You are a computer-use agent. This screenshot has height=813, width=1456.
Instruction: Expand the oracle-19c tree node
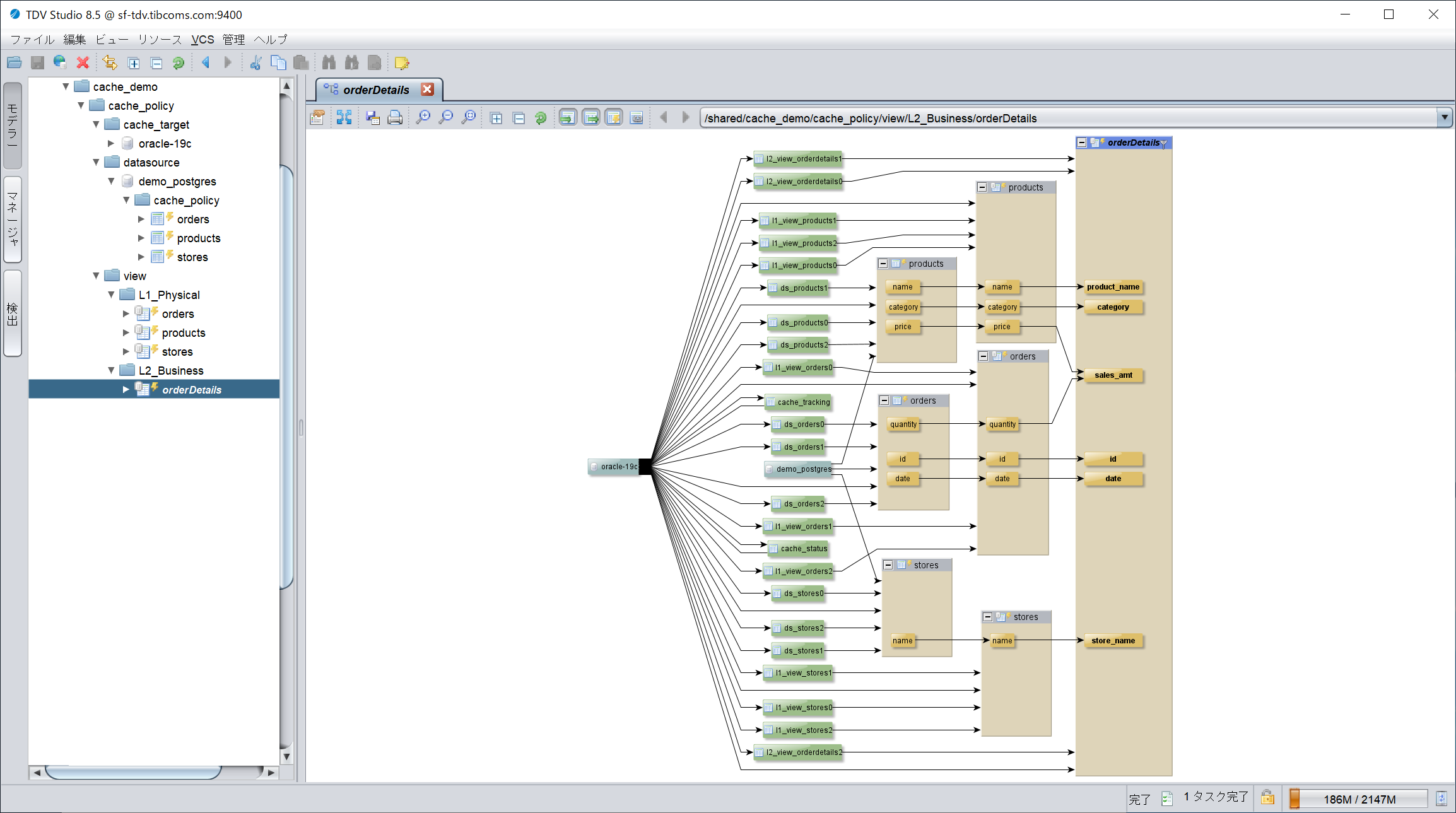pyautogui.click(x=111, y=143)
